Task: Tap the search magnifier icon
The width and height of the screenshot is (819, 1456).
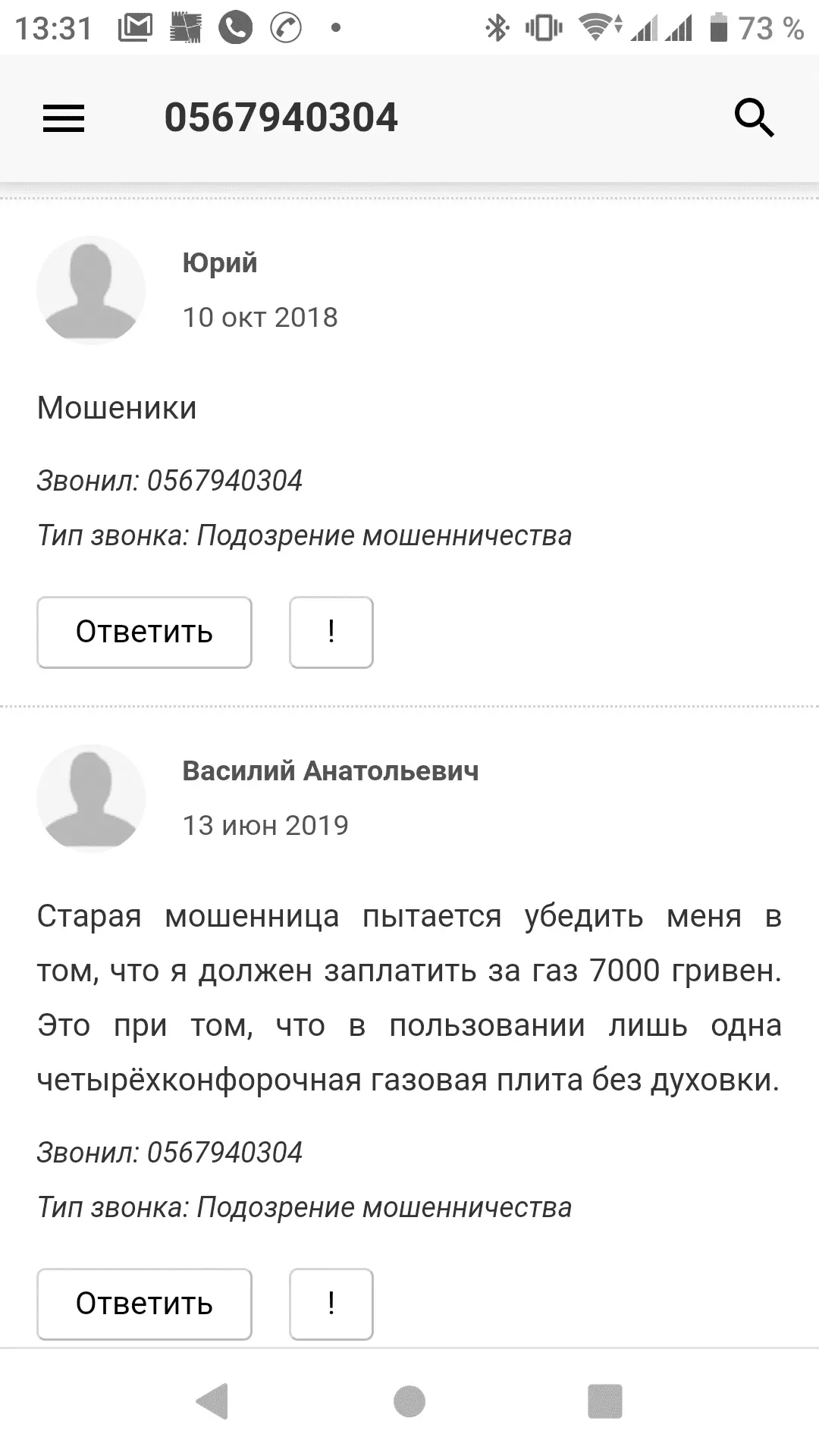Action: pyautogui.click(x=754, y=118)
